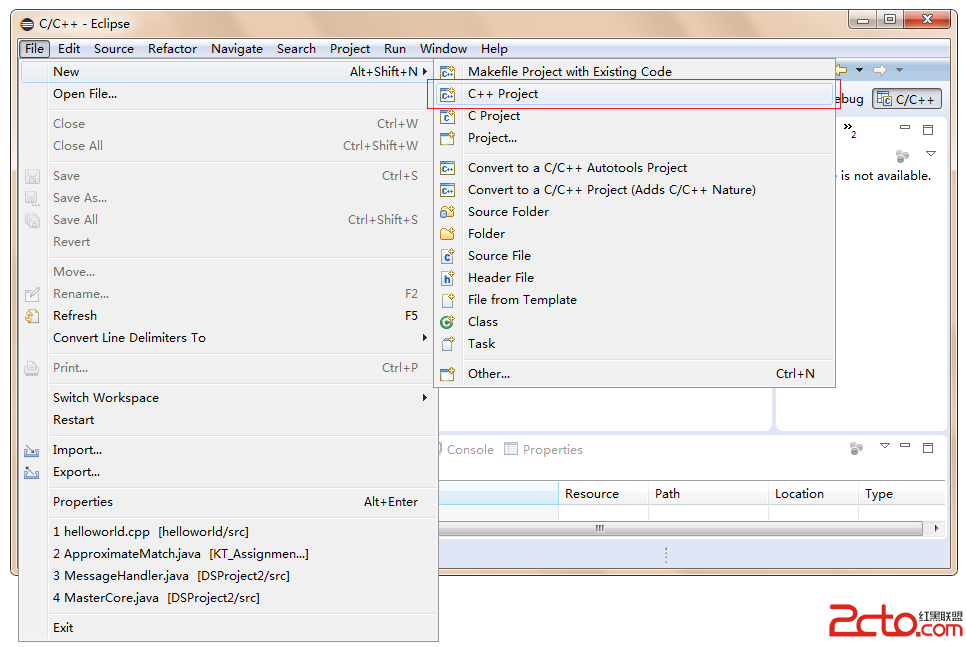The height and width of the screenshot is (647, 966).
Task: Click the Location column header
Action: pyautogui.click(x=813, y=494)
